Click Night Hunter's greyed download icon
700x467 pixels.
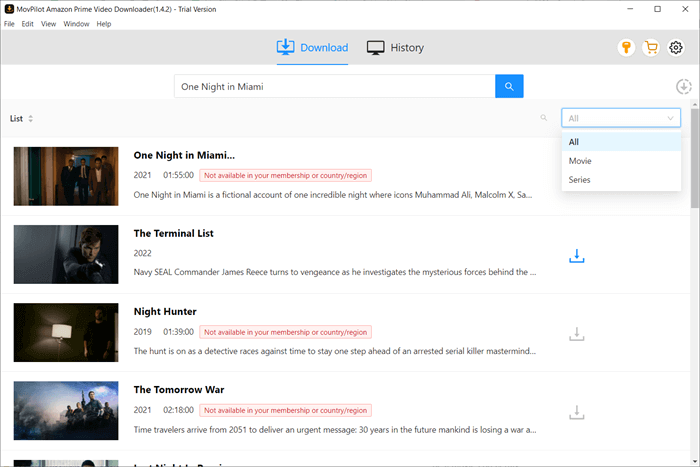tap(576, 334)
